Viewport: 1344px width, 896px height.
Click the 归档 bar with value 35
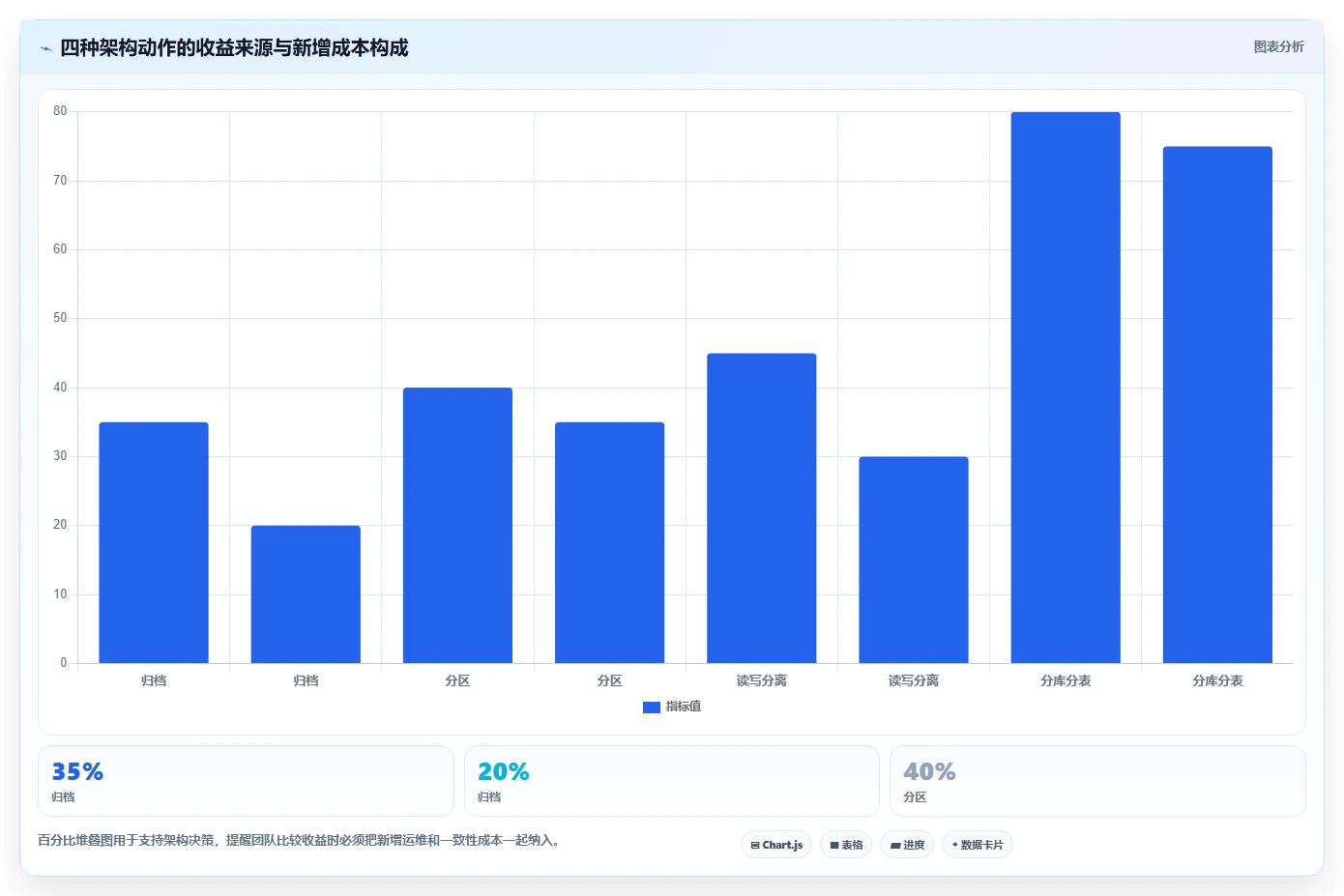[x=154, y=542]
